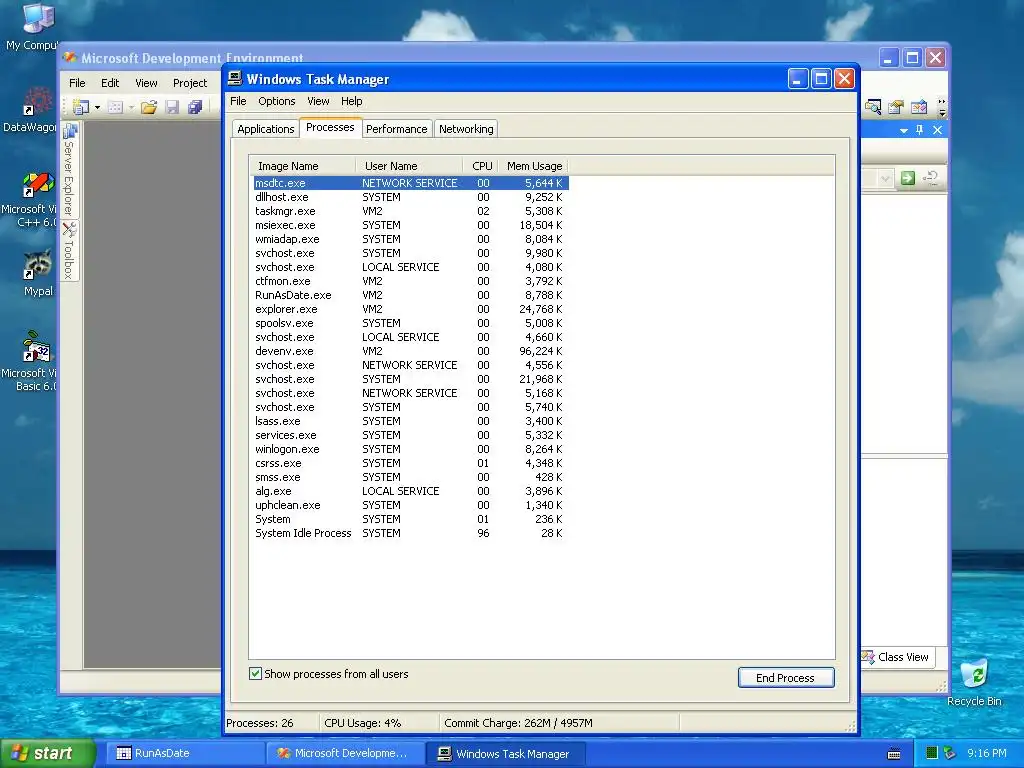Uncheck Show processes from all users

[255, 674]
